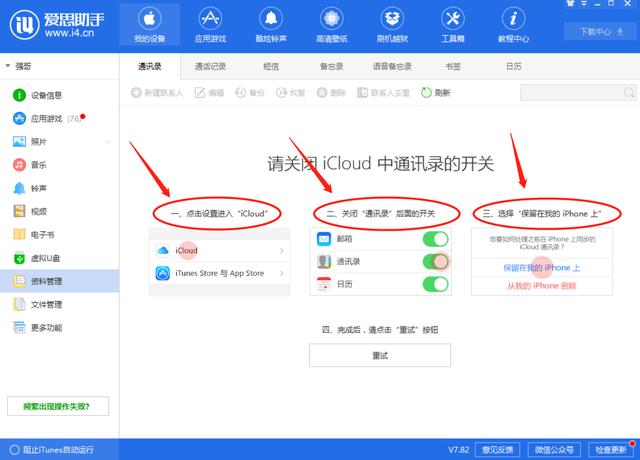Click the 检查更新 check update button
This screenshot has width=640, height=460.
(611, 450)
